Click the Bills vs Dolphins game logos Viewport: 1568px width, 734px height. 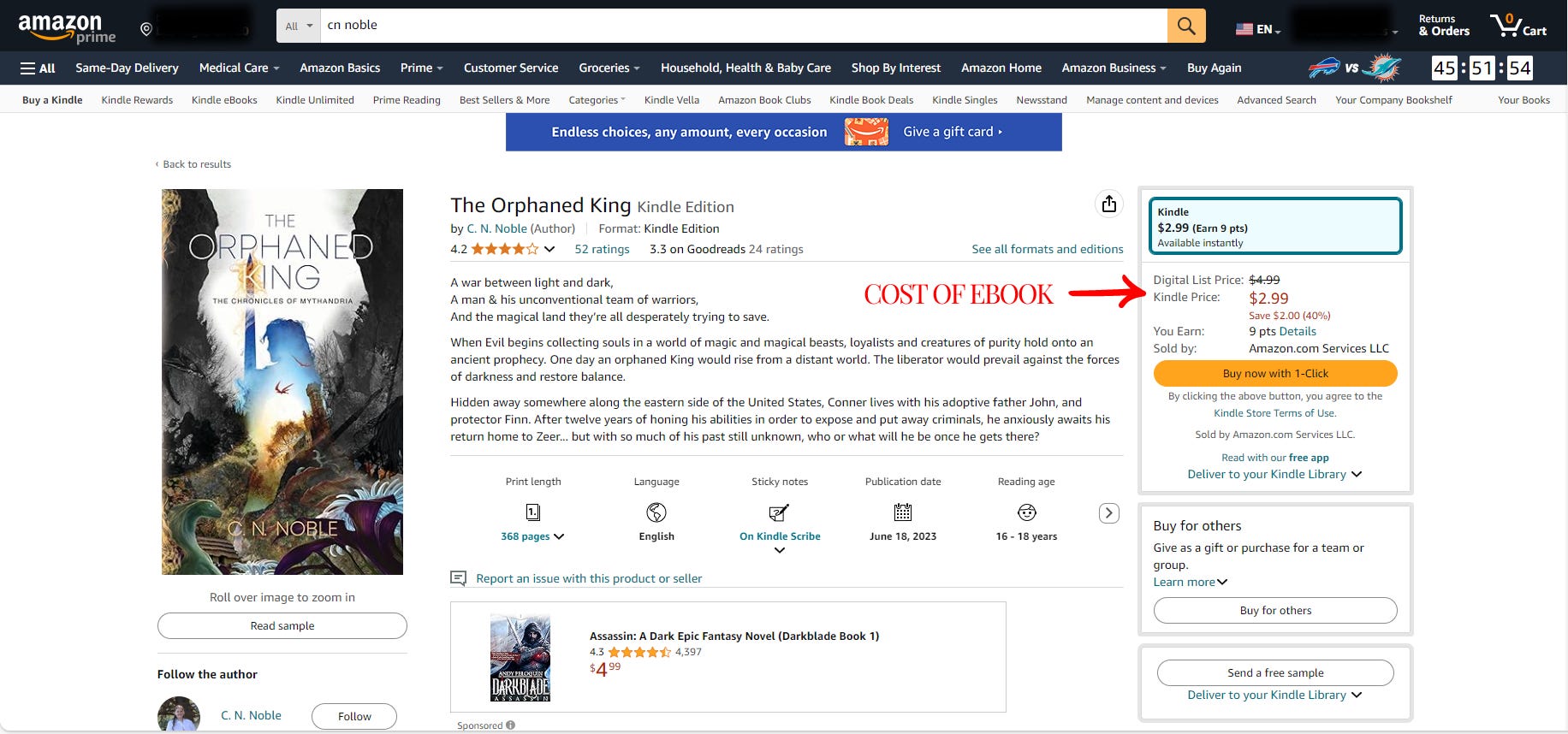point(1355,68)
